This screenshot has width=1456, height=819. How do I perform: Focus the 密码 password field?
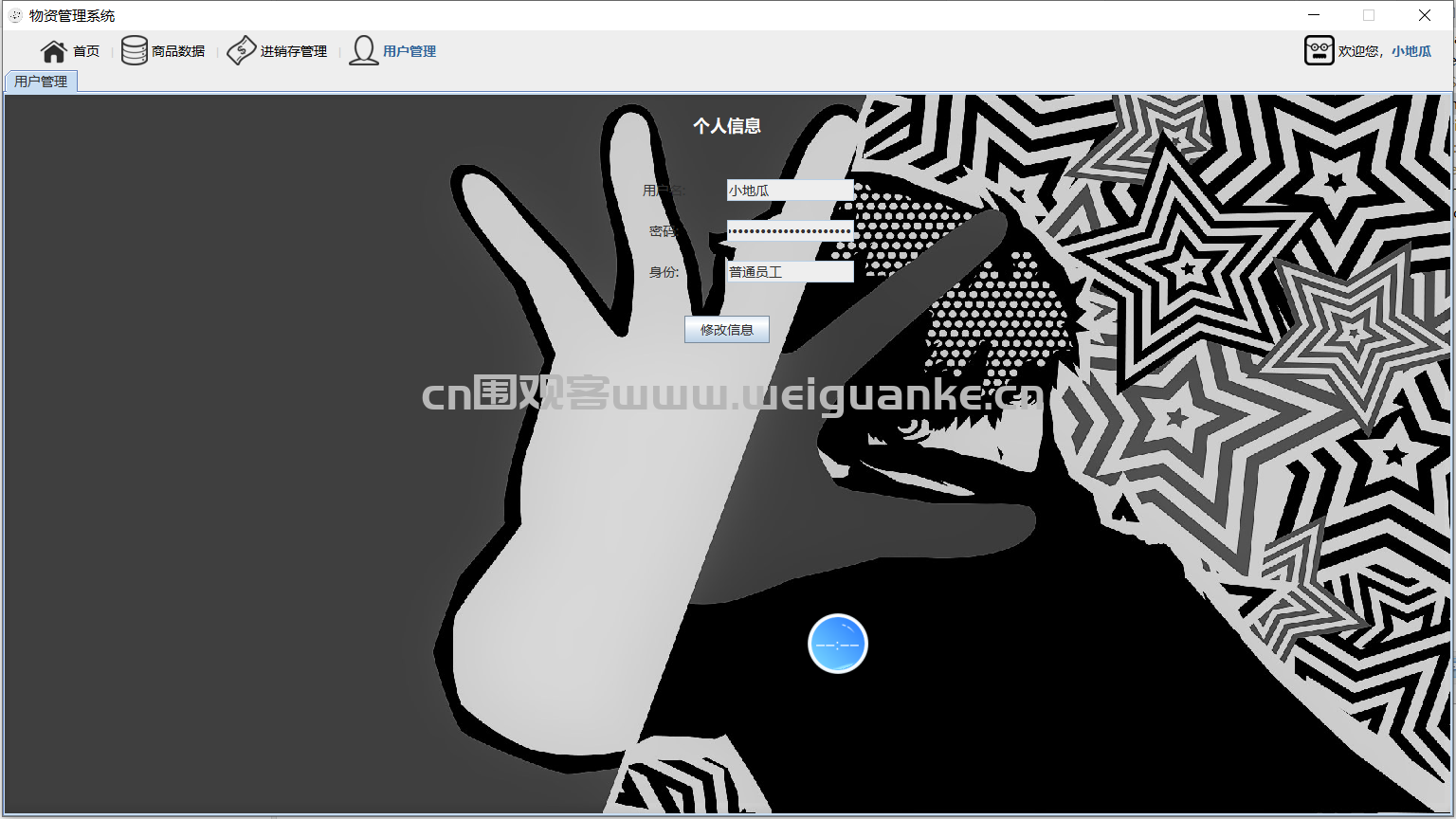(x=791, y=231)
